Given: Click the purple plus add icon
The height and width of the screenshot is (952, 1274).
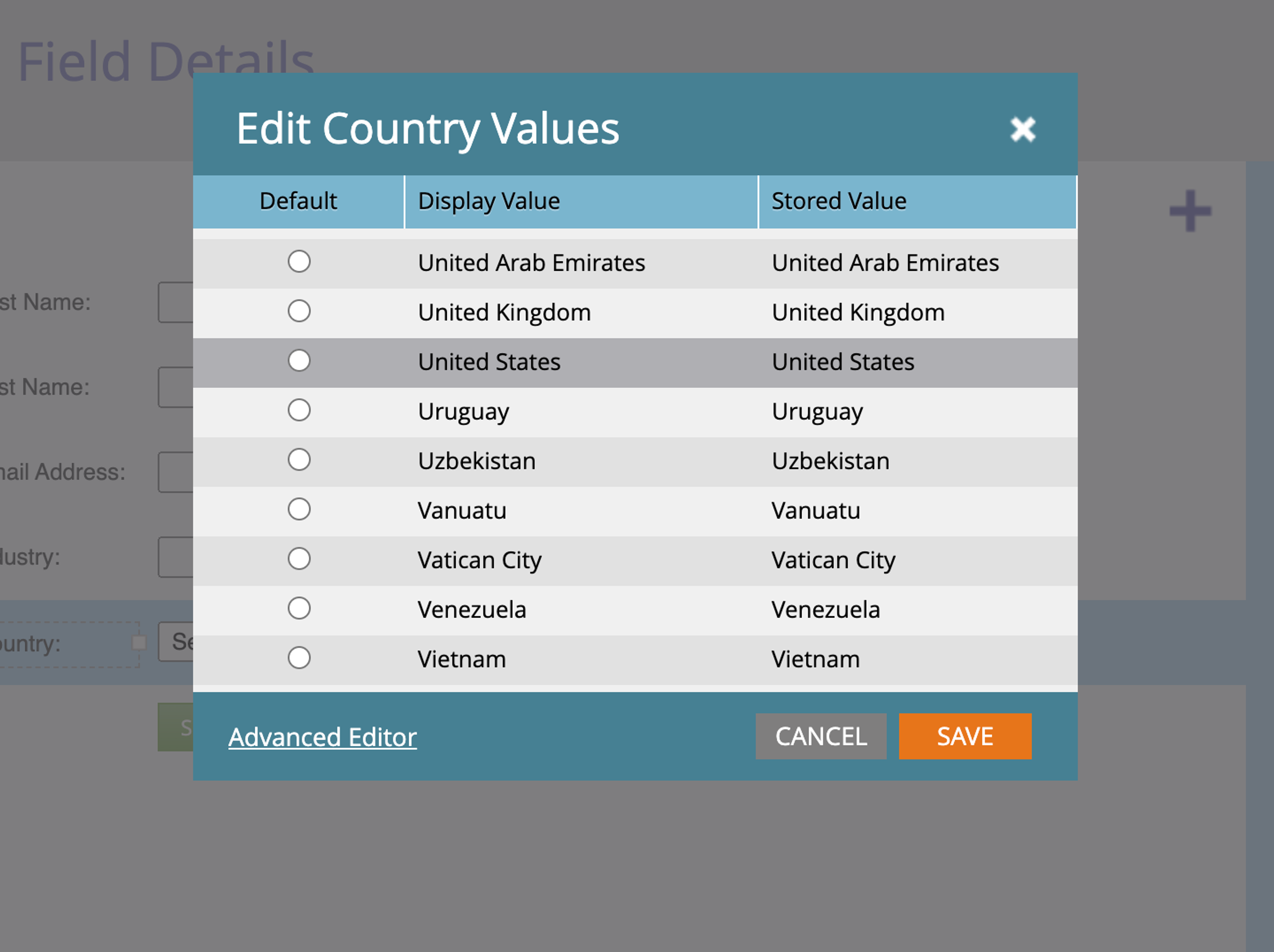Looking at the screenshot, I should [x=1190, y=211].
